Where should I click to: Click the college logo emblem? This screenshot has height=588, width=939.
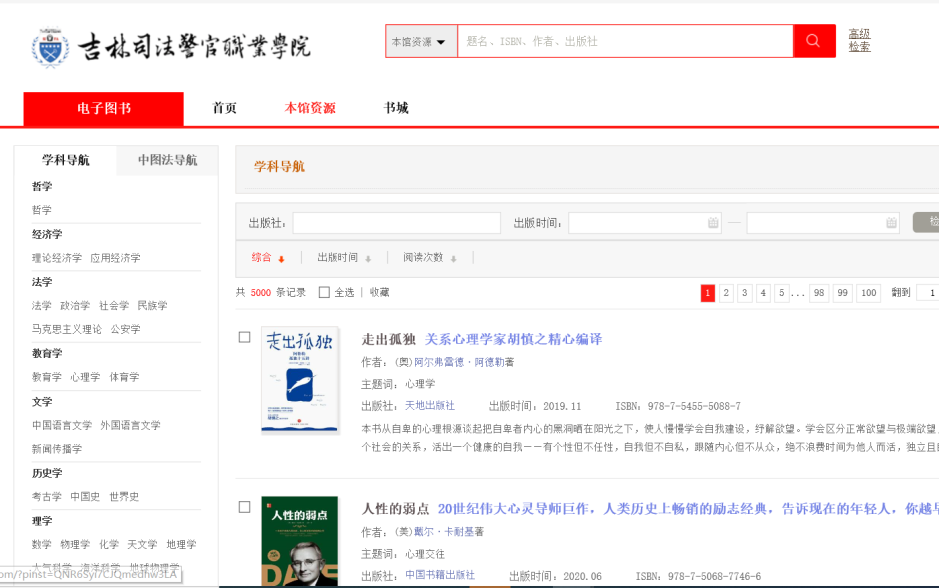point(52,47)
